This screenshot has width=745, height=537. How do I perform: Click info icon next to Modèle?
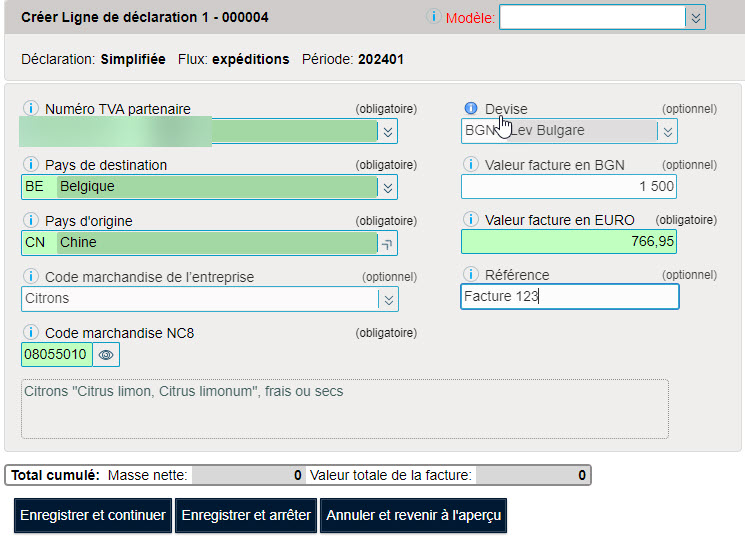click(433, 17)
